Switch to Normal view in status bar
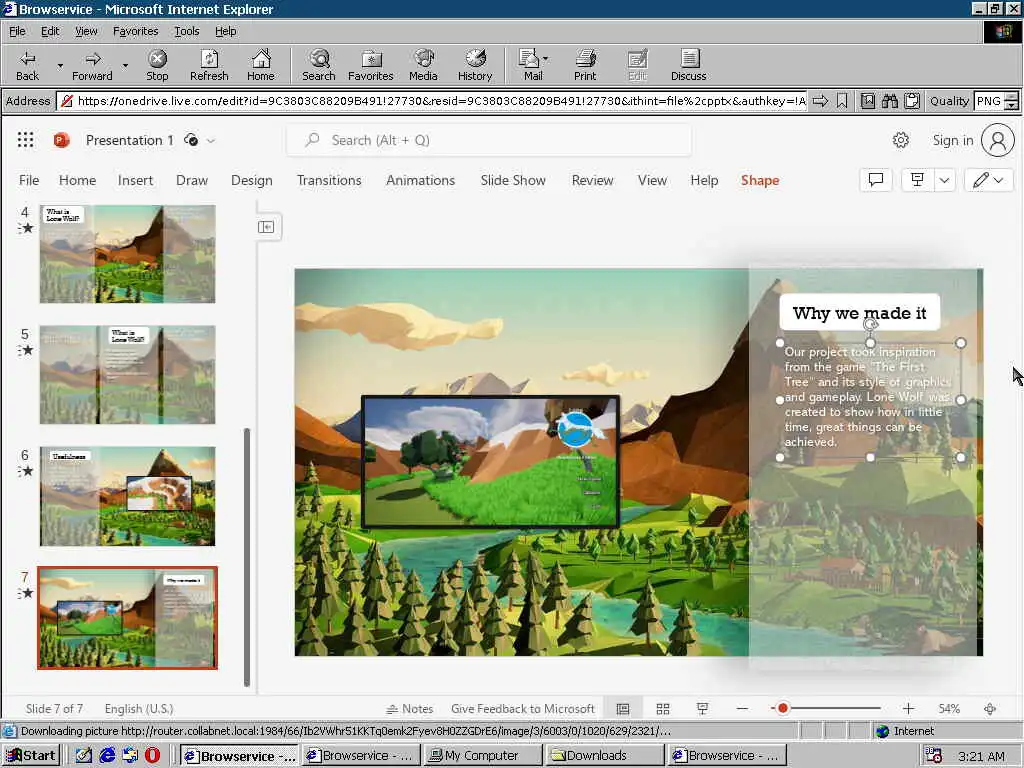This screenshot has width=1024, height=768. click(x=623, y=709)
